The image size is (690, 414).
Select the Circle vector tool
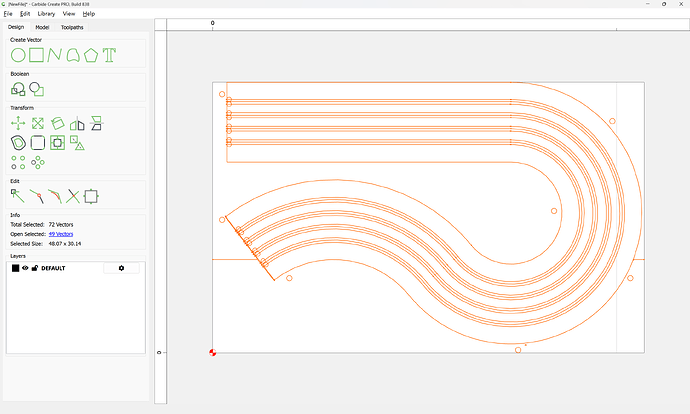18,55
